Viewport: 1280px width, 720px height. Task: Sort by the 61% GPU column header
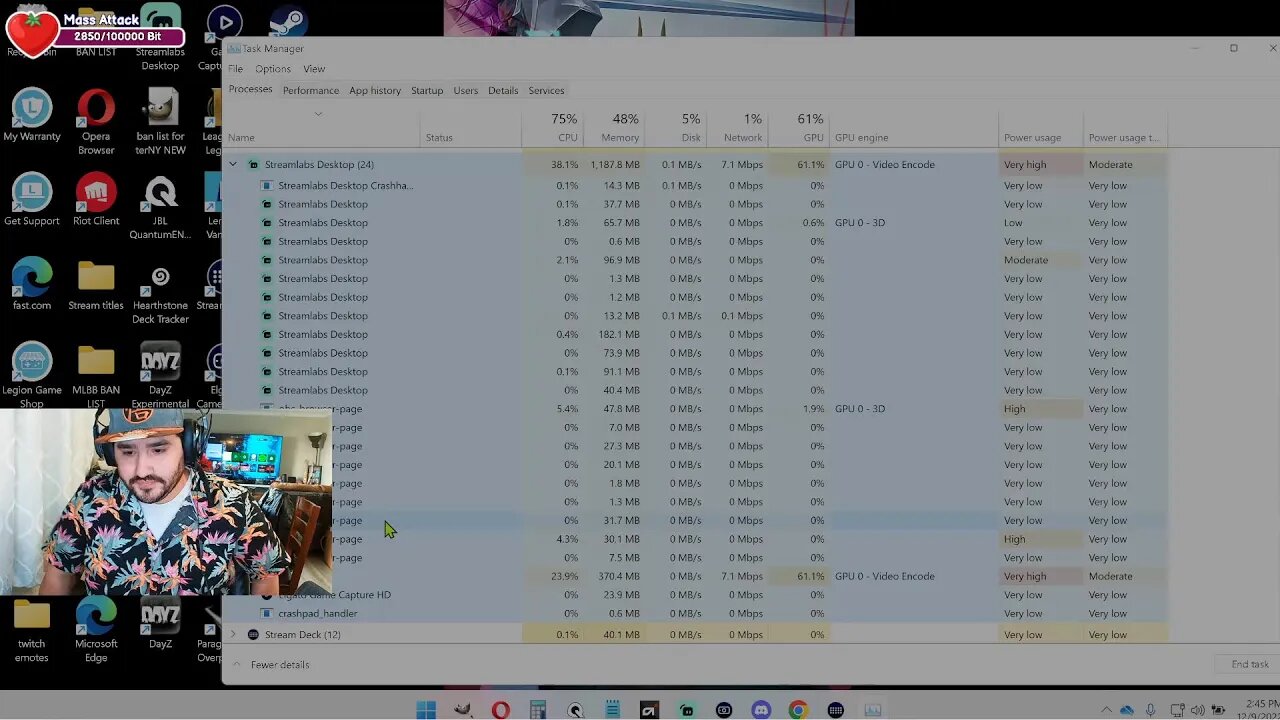point(798,127)
